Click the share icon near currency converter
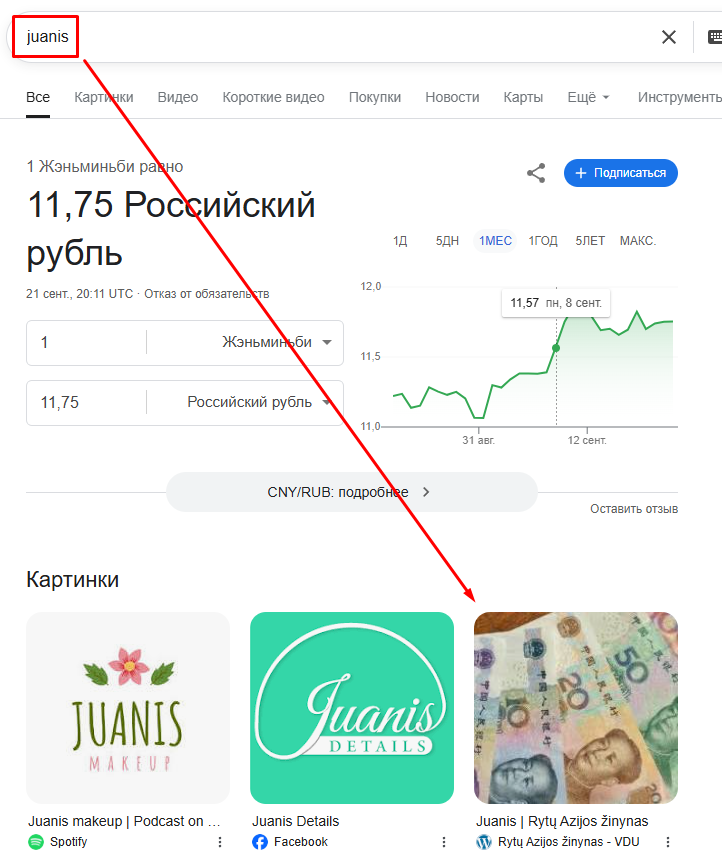 tap(536, 173)
